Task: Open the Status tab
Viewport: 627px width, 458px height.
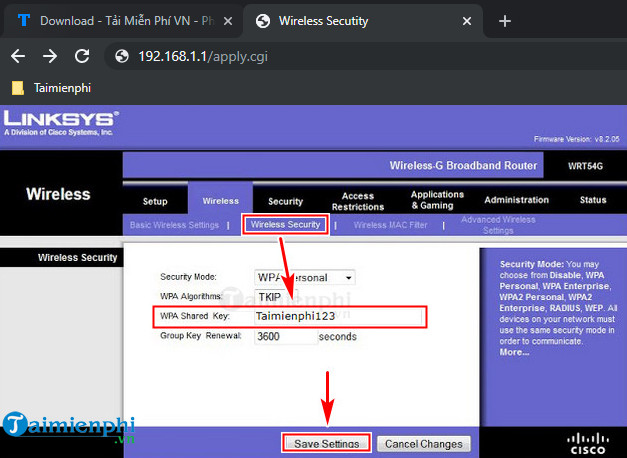Action: click(593, 200)
